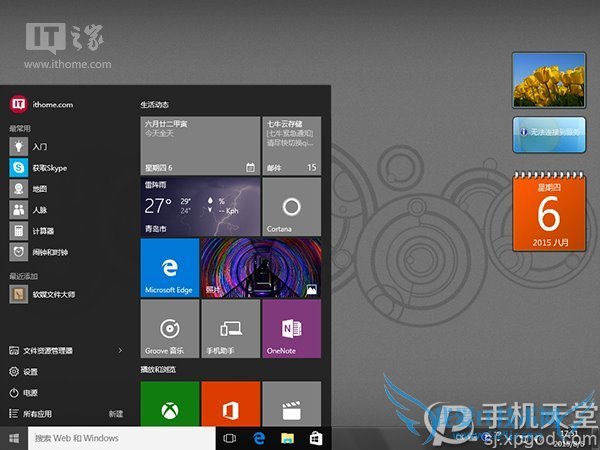Open 文件资源管理器 File Explorer
Viewport: 600px width, 450px height.
[41, 351]
